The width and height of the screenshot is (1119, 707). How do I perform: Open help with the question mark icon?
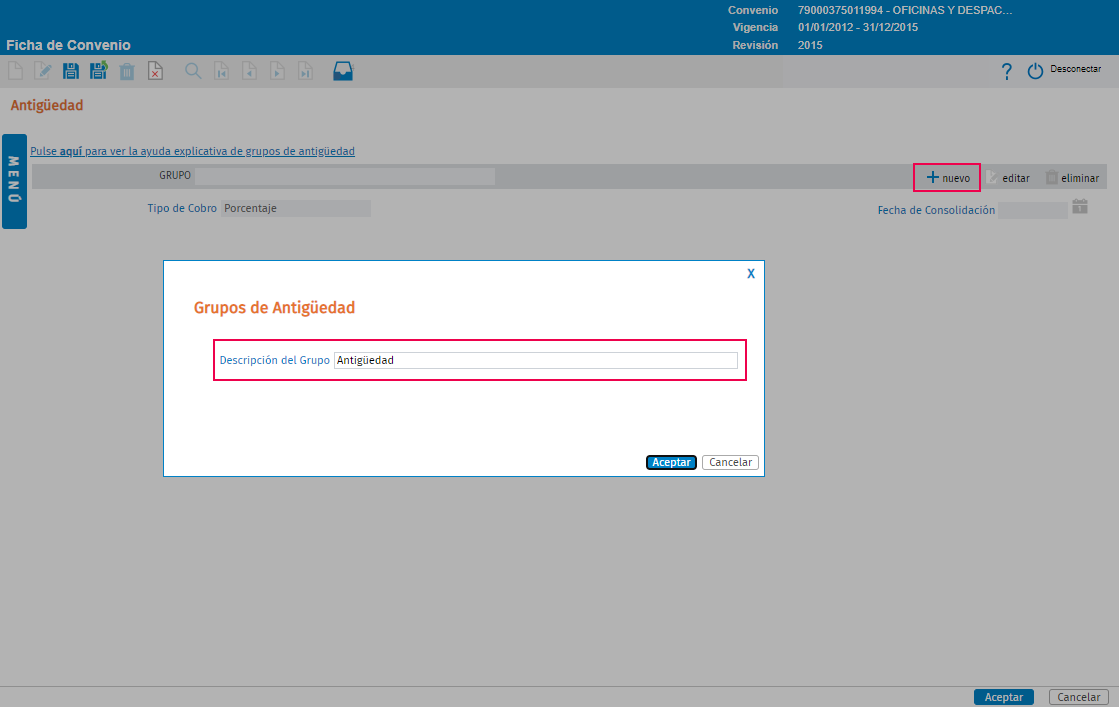click(x=1006, y=71)
